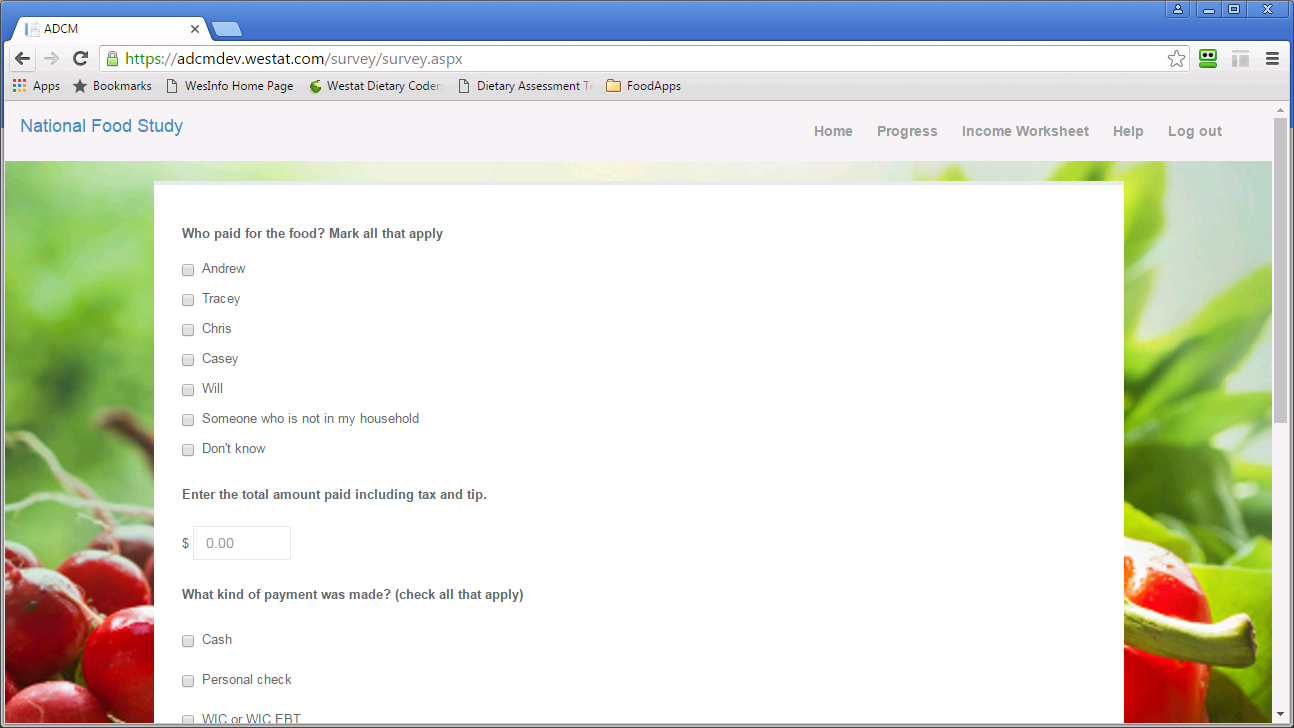The image size is (1294, 728).
Task: Enable the Don't know checkbox
Action: [x=188, y=450]
